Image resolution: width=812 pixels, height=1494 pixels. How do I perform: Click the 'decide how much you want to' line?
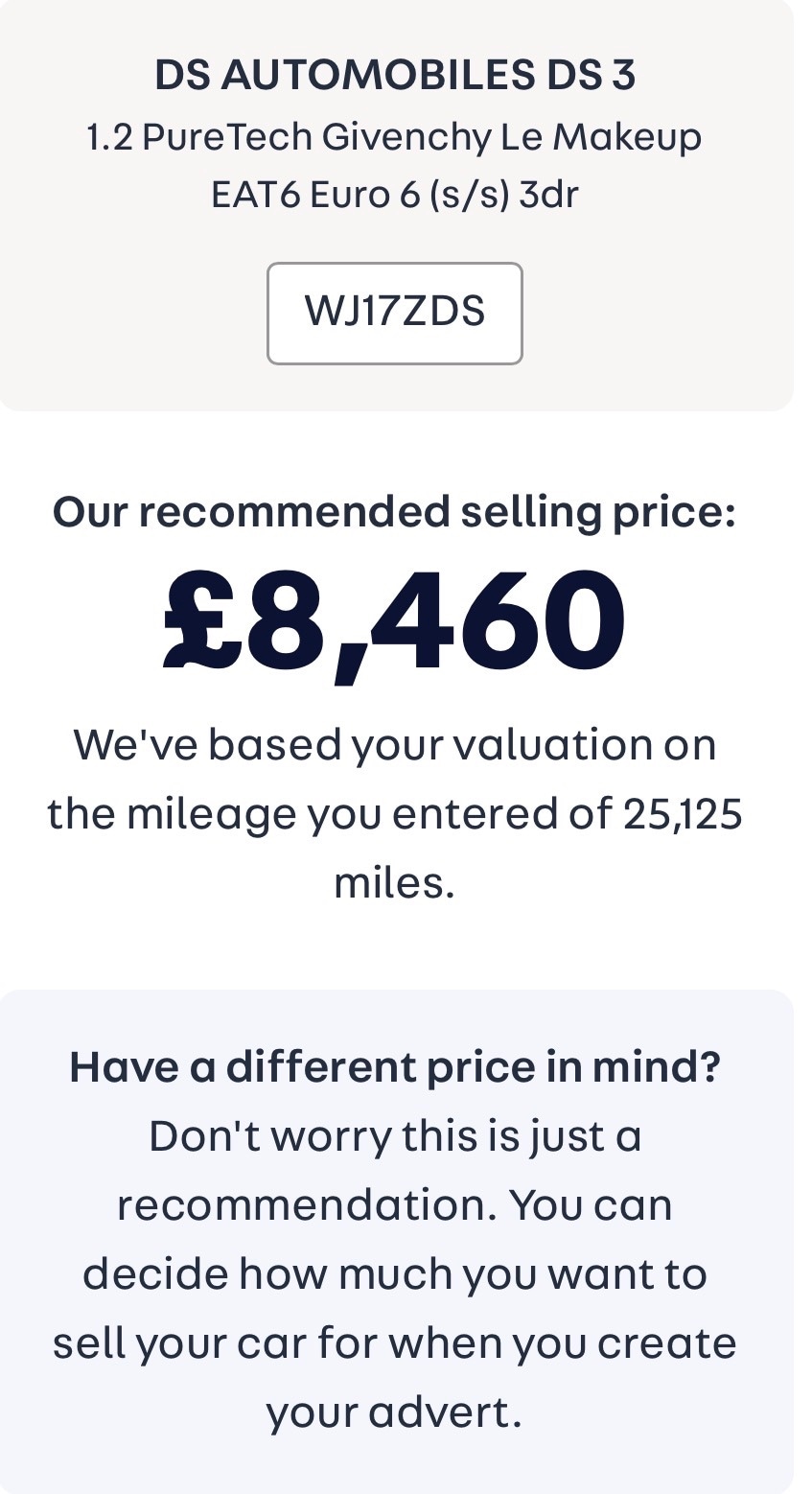[394, 1274]
